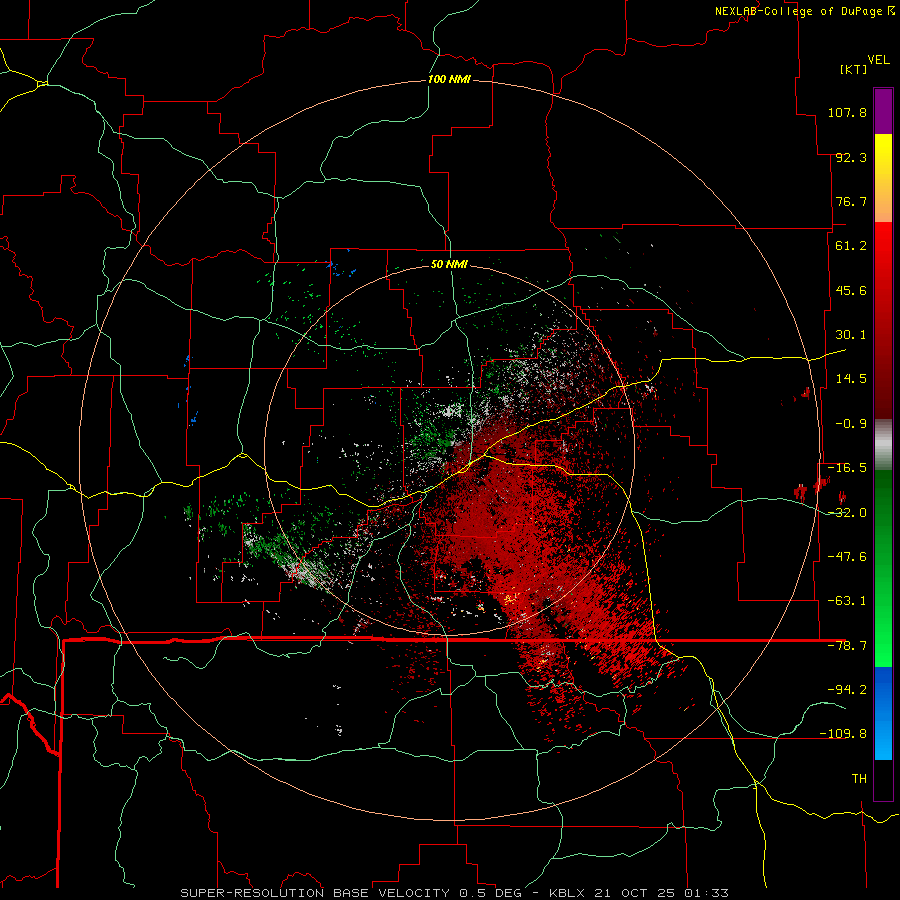This screenshot has height=900, width=900.
Task: Click the blue segment of the color bar
Action: (x=883, y=713)
